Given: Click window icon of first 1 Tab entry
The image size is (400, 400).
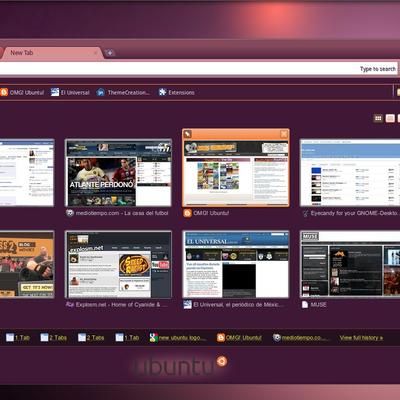Looking at the screenshot, I should 10,338.
